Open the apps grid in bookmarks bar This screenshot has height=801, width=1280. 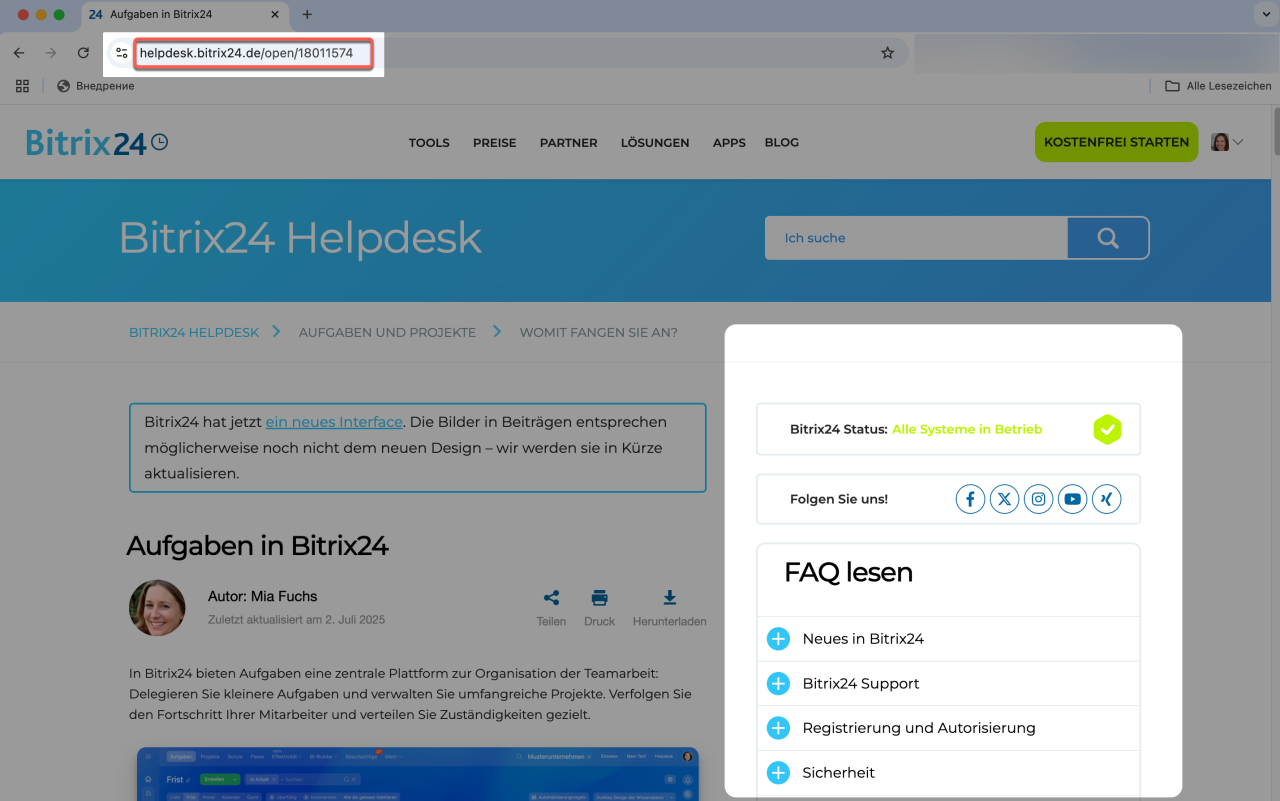[22, 86]
